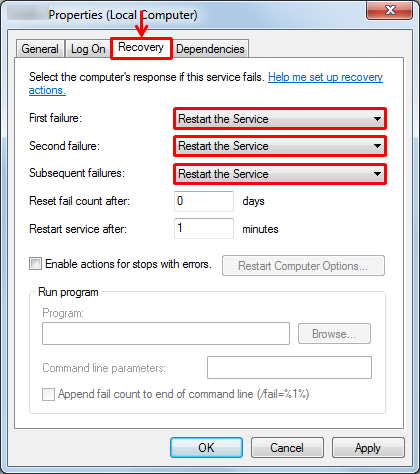
Task: Open the Log On tab
Action: [88, 49]
